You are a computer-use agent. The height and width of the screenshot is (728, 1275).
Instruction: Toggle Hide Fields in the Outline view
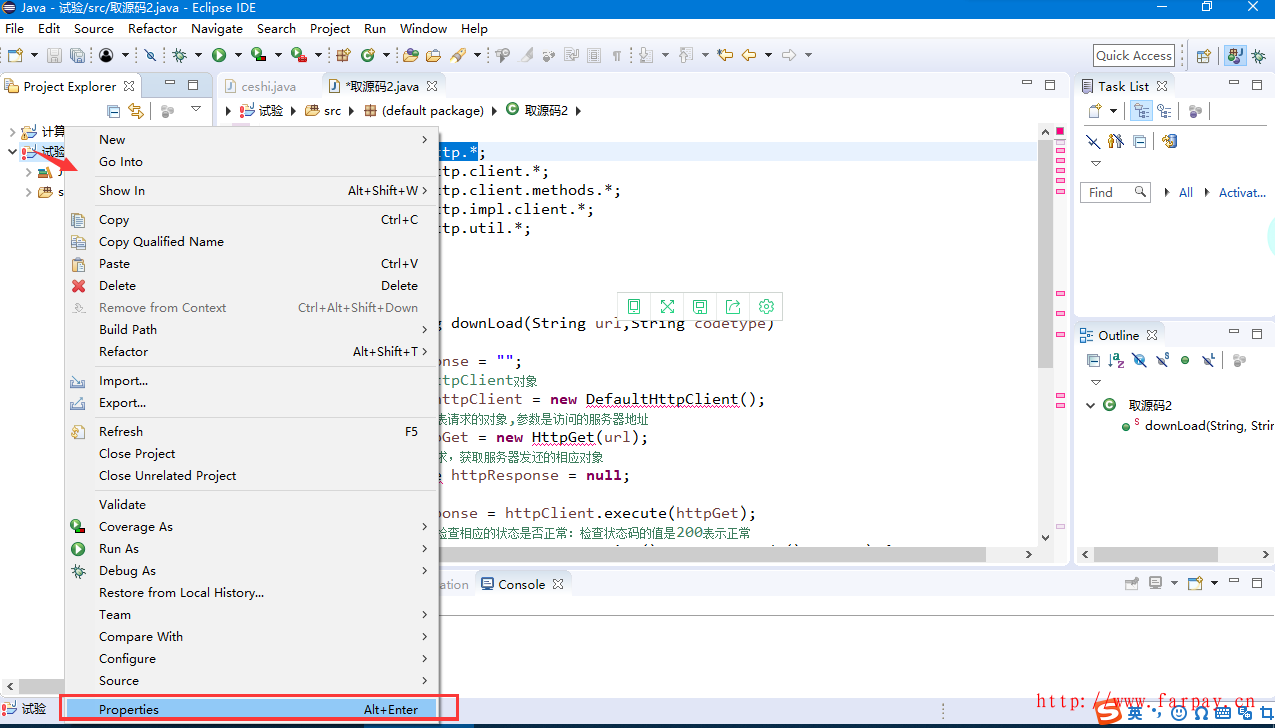pyautogui.click(x=1139, y=360)
